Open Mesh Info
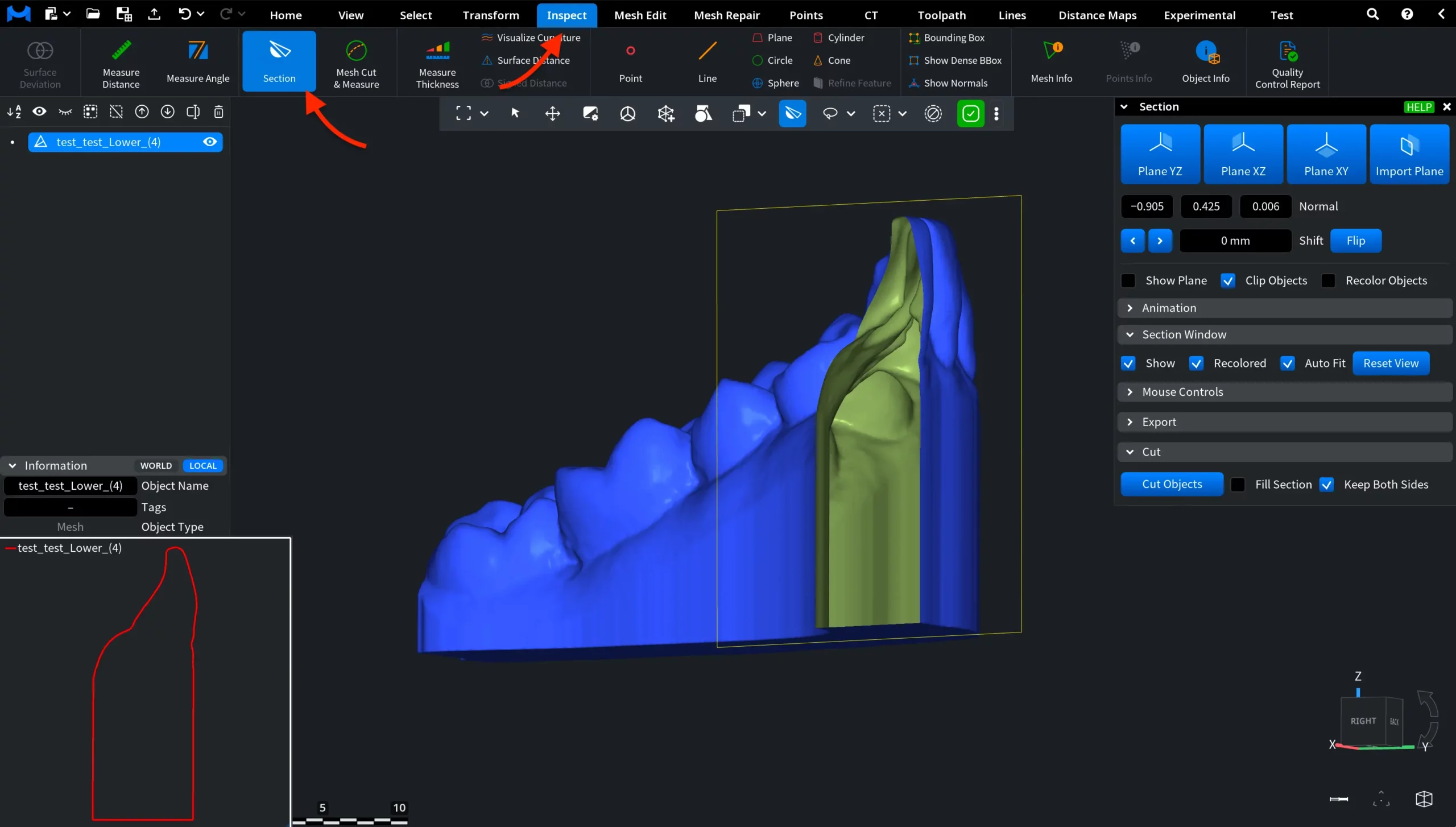 pyautogui.click(x=1051, y=63)
